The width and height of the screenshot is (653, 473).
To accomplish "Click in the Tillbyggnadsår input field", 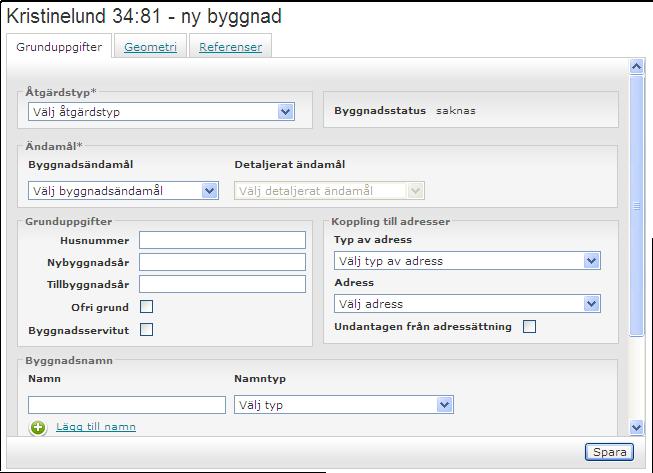I will pos(222,284).
